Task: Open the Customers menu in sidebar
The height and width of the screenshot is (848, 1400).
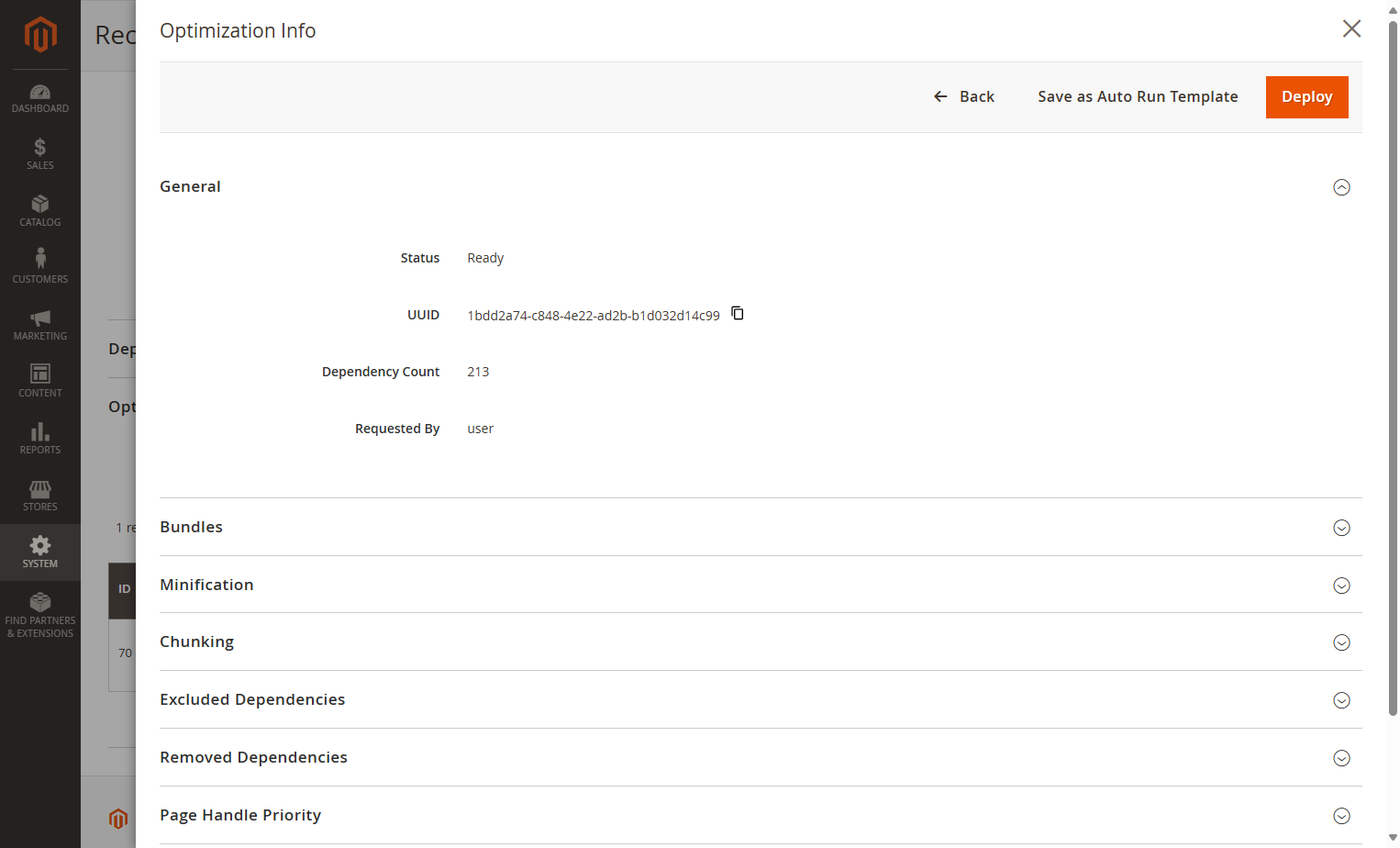Action: tap(40, 268)
